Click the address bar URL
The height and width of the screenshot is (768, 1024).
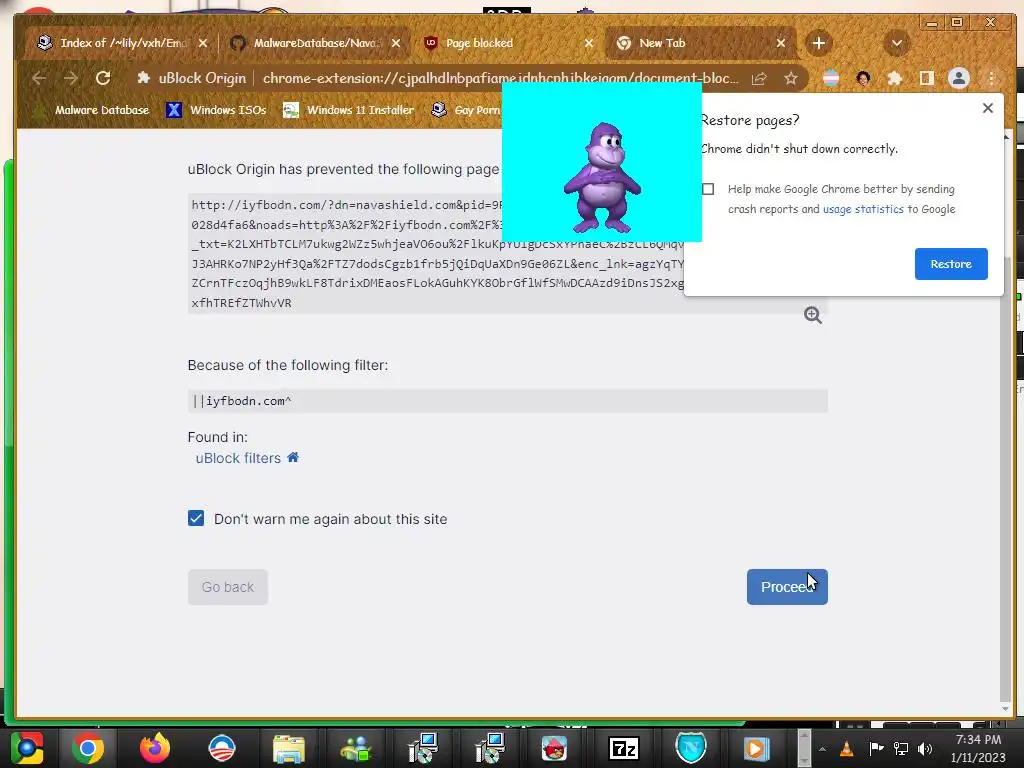[500, 78]
